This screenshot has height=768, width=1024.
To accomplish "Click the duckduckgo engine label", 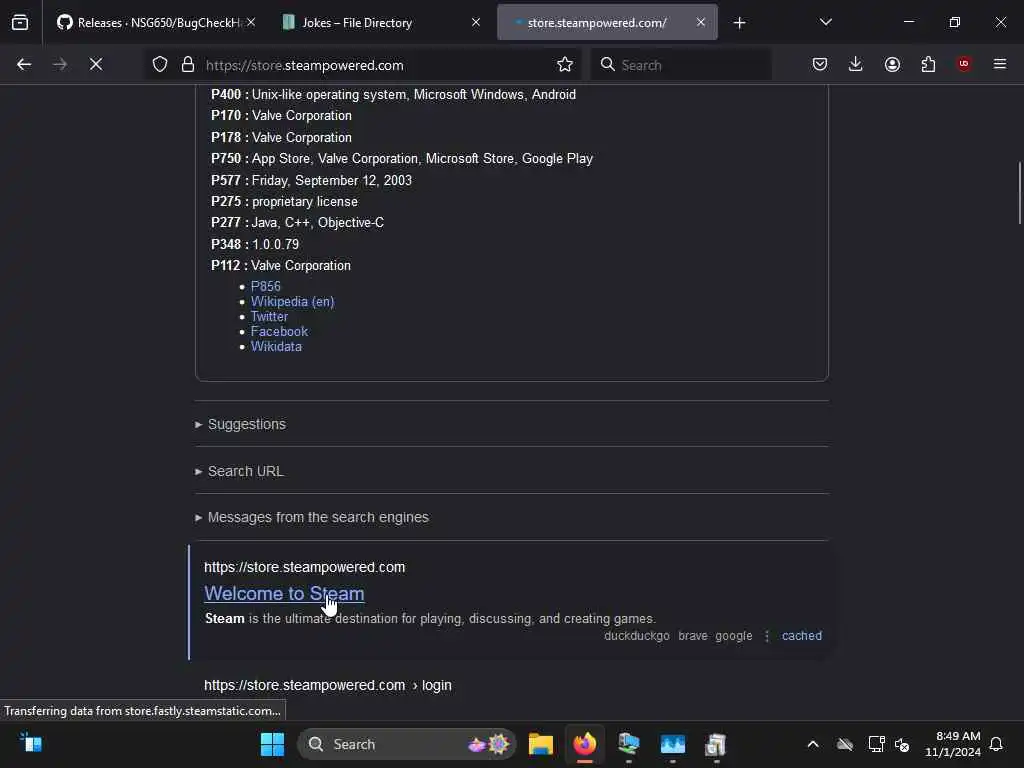I will pyautogui.click(x=637, y=635).
